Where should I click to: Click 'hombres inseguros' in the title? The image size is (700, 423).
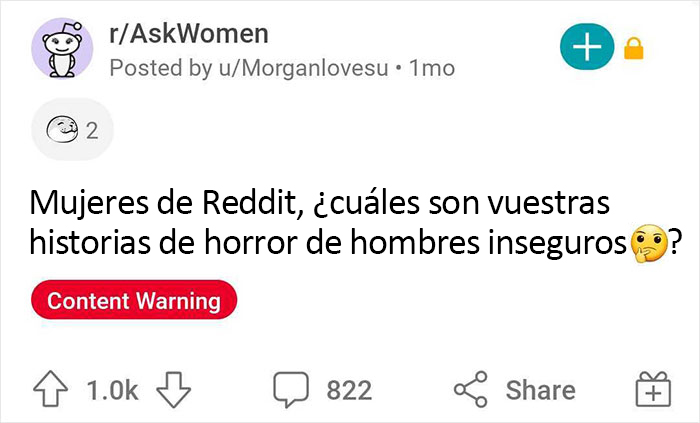pos(488,243)
